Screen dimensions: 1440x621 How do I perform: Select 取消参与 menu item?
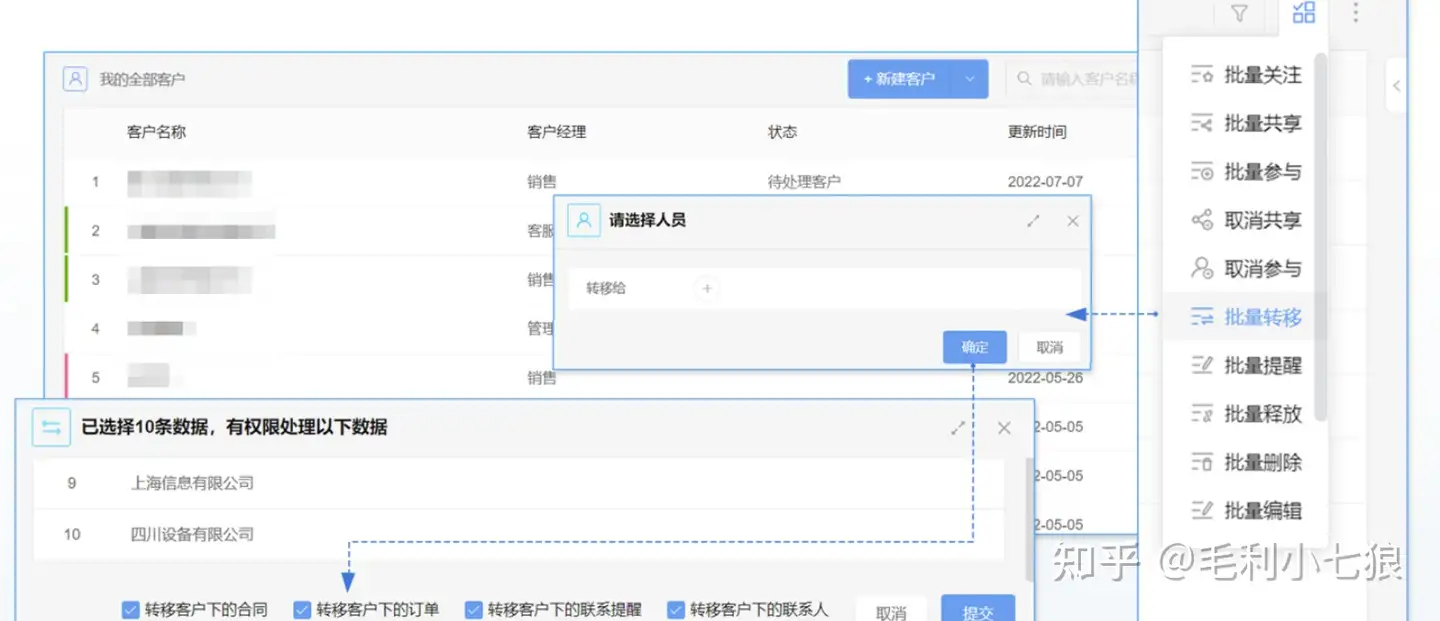coord(1246,269)
